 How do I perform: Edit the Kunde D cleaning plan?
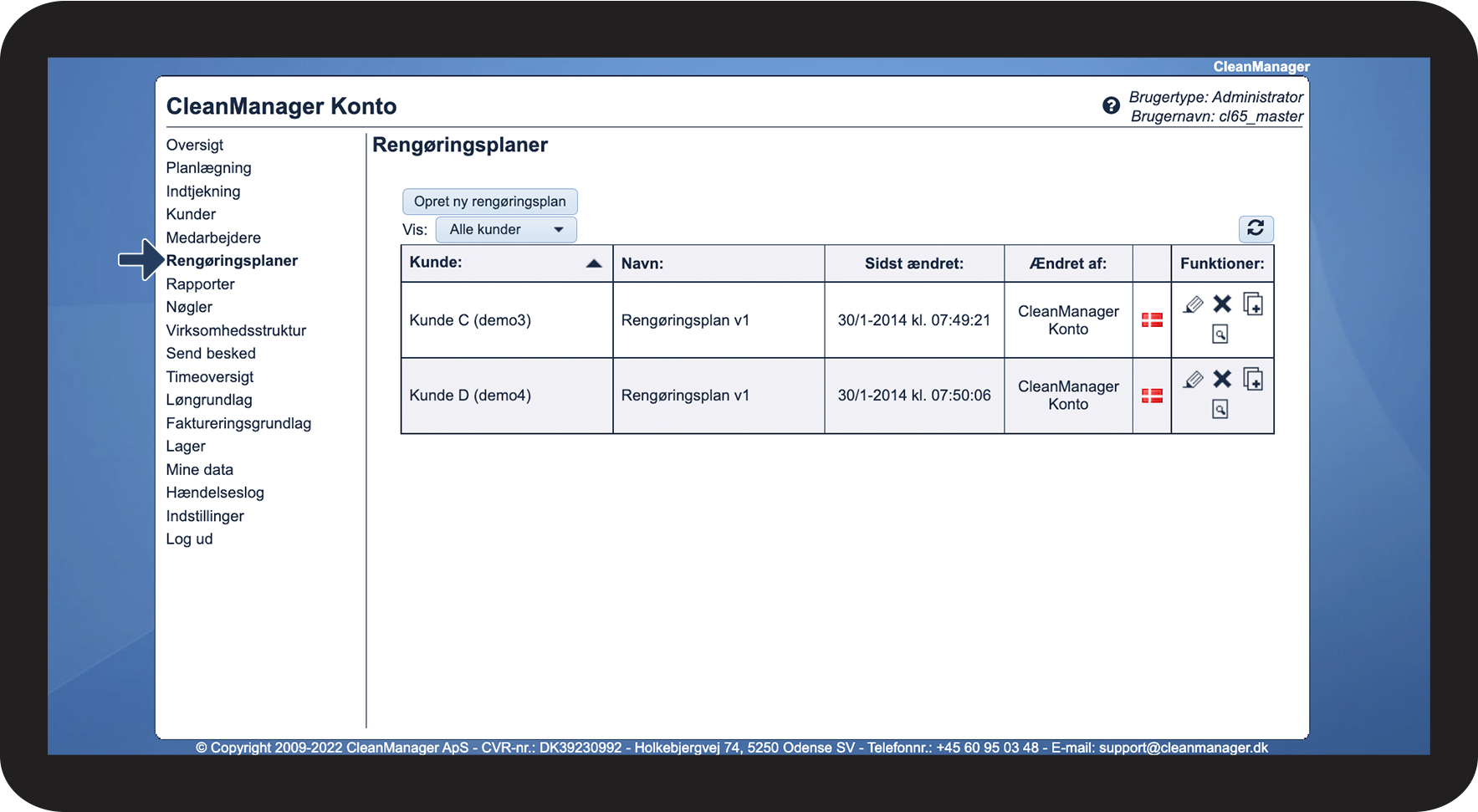(x=1193, y=380)
